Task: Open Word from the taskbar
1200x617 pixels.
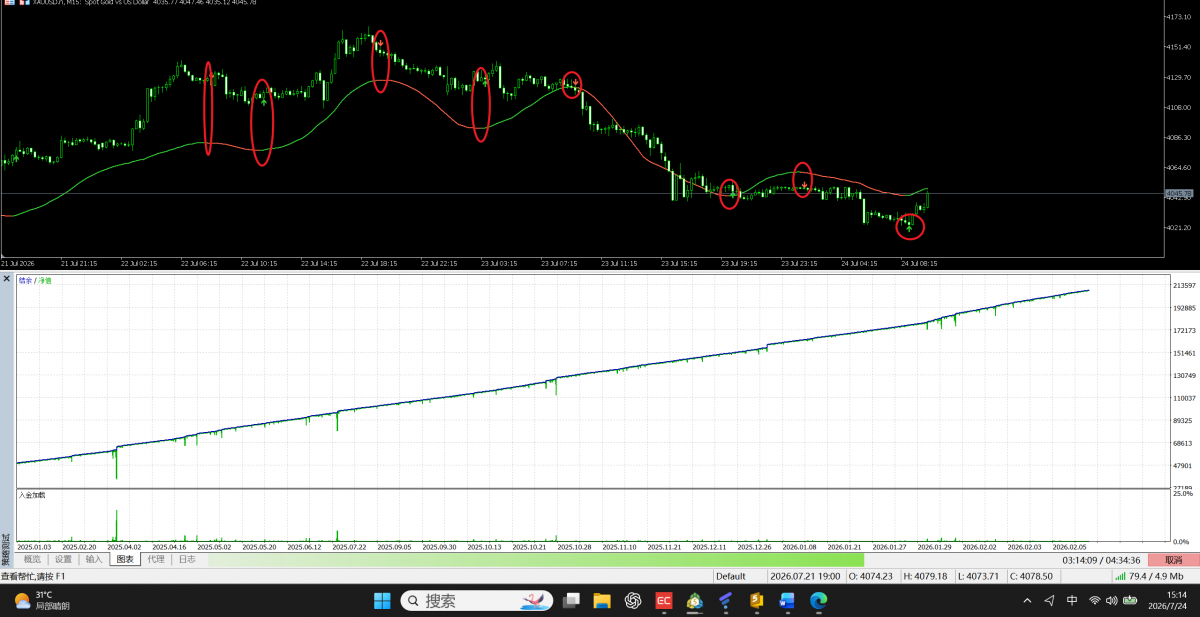Action: 787,601
